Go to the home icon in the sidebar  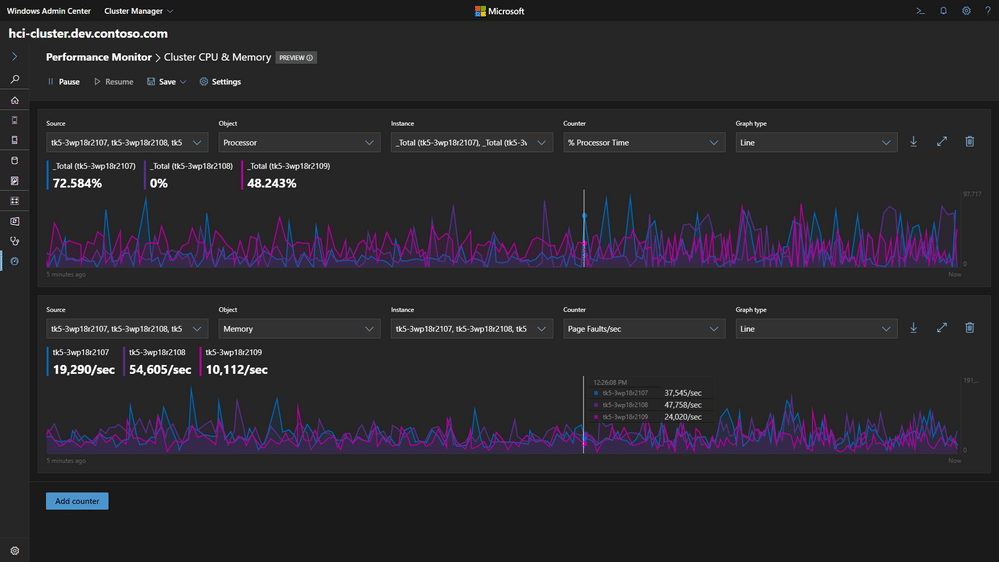(14, 100)
